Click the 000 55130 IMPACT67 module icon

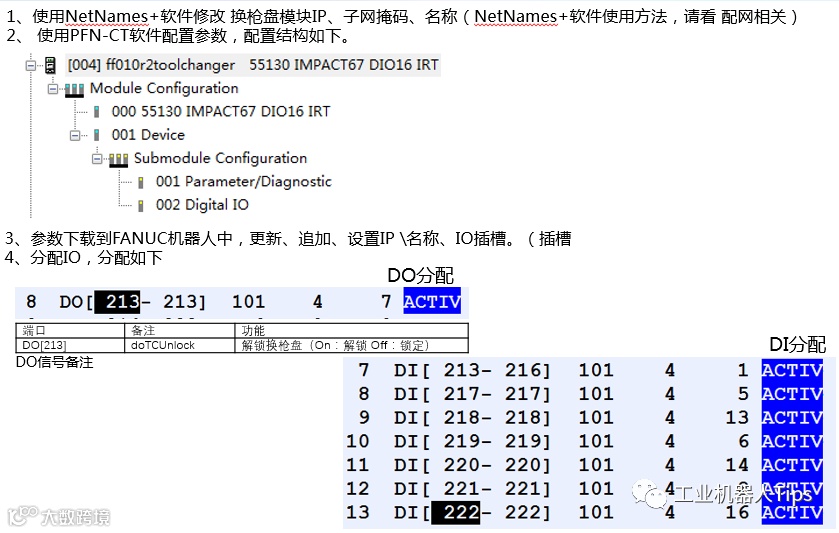coord(96,112)
